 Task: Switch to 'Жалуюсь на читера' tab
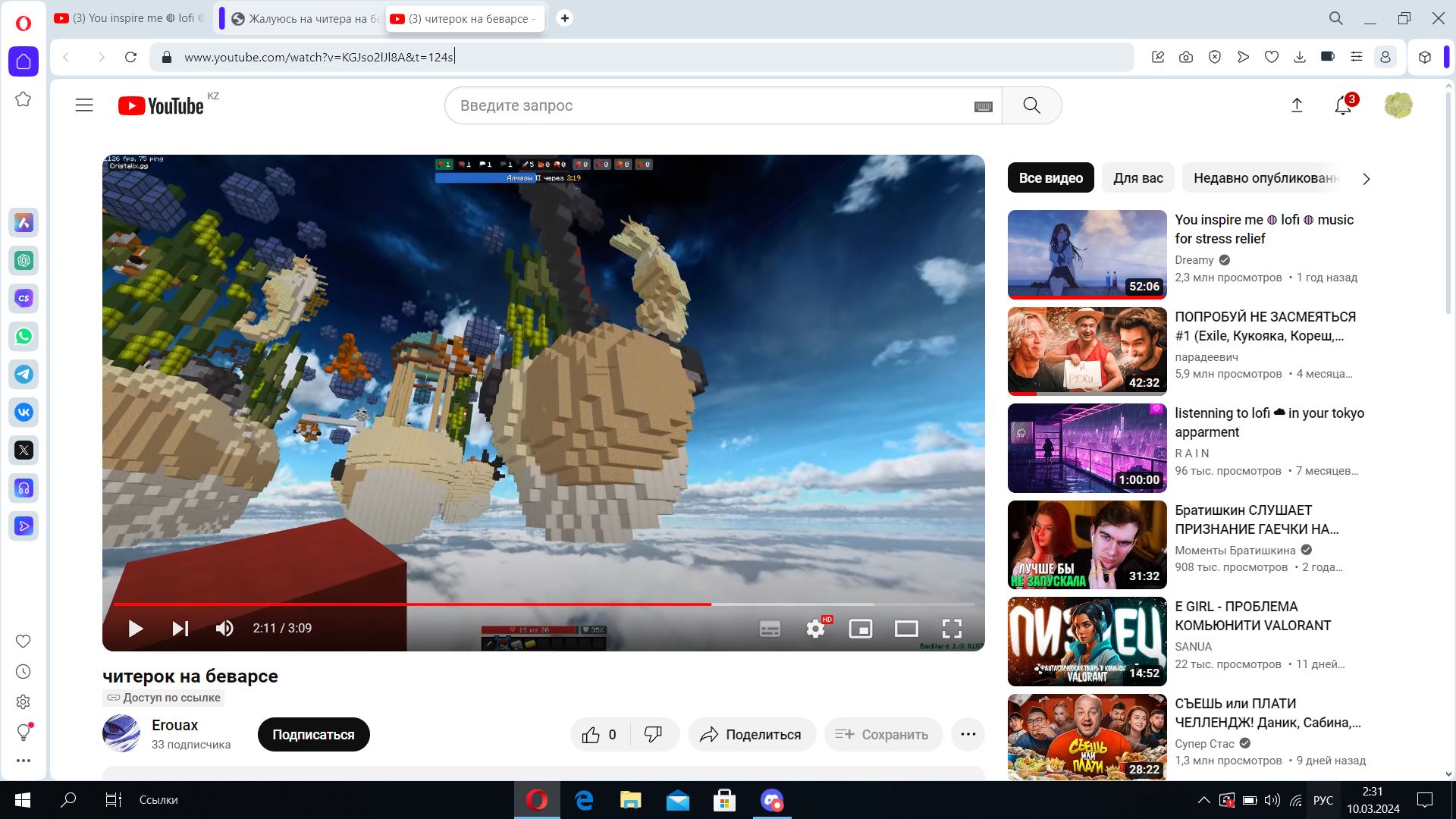306,18
